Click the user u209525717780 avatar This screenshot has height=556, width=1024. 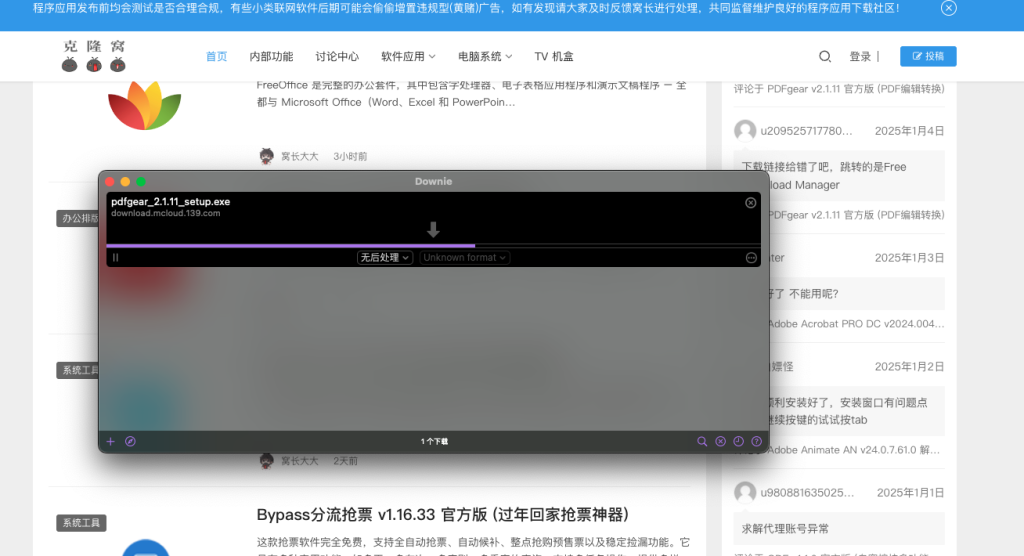click(744, 131)
